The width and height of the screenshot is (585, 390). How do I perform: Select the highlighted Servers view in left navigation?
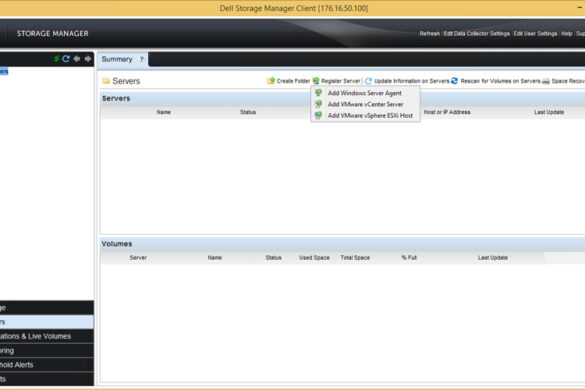point(47,322)
